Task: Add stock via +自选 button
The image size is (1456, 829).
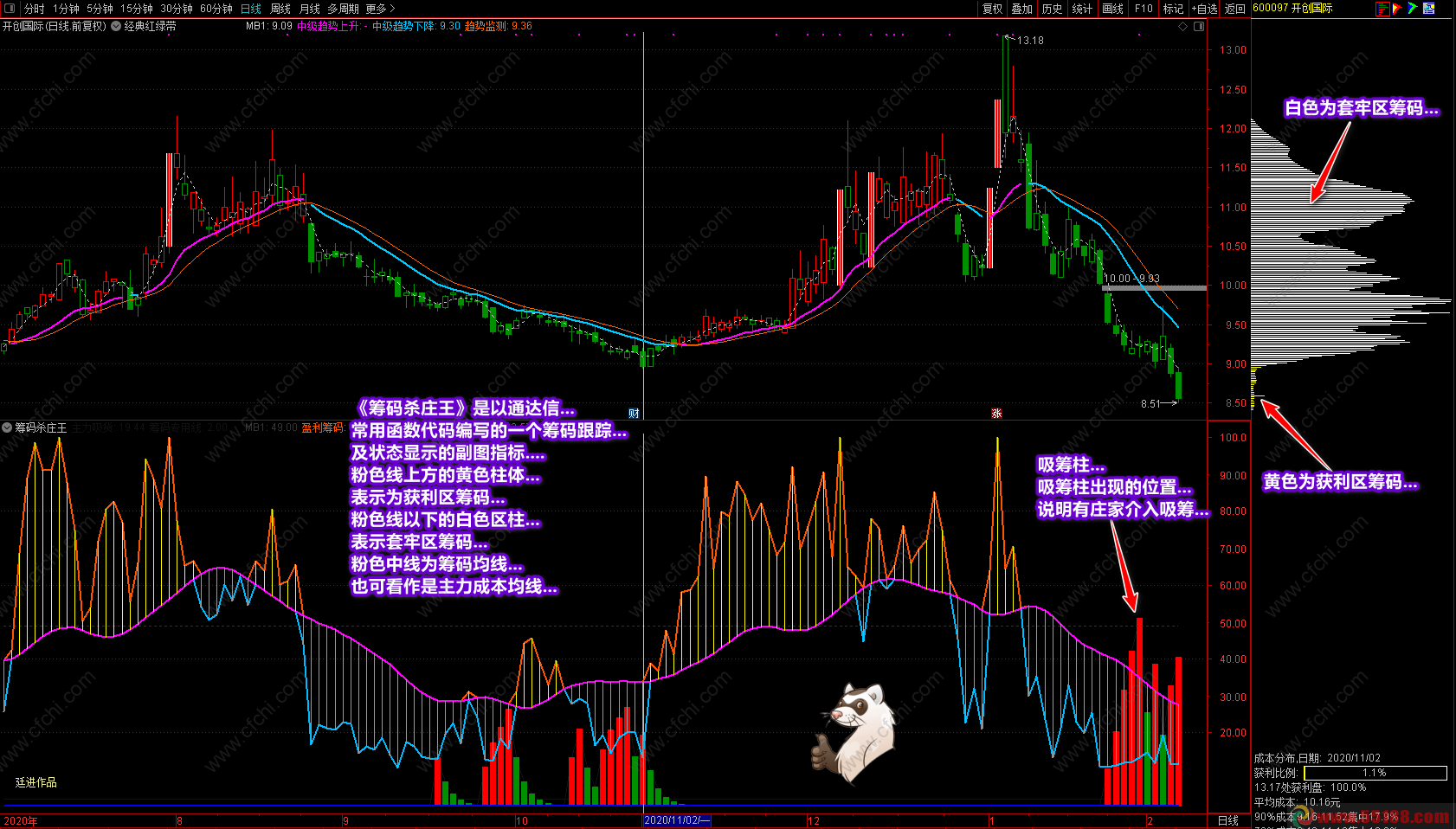Action: 1204,9
